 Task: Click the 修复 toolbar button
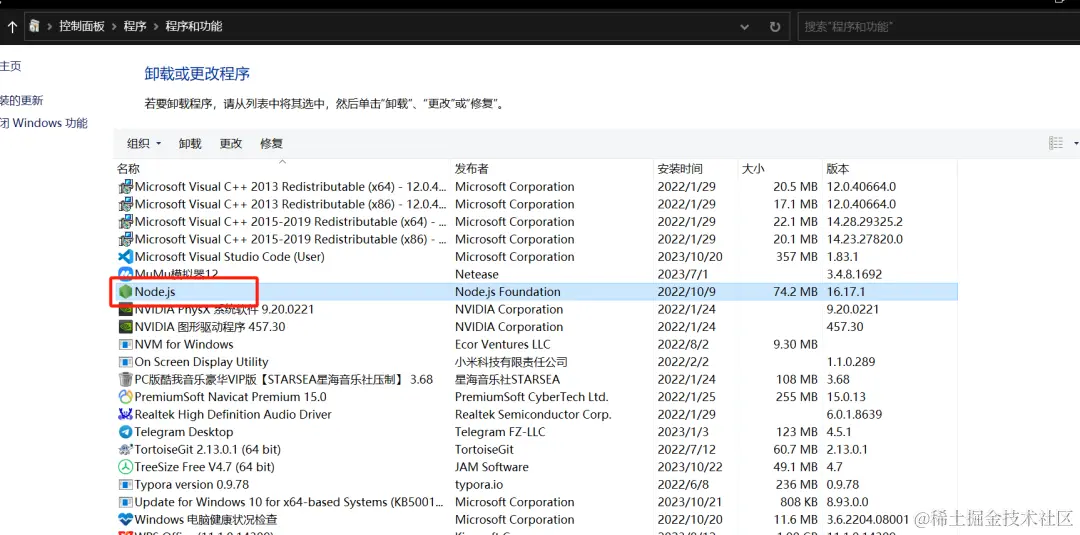pyautogui.click(x=271, y=143)
